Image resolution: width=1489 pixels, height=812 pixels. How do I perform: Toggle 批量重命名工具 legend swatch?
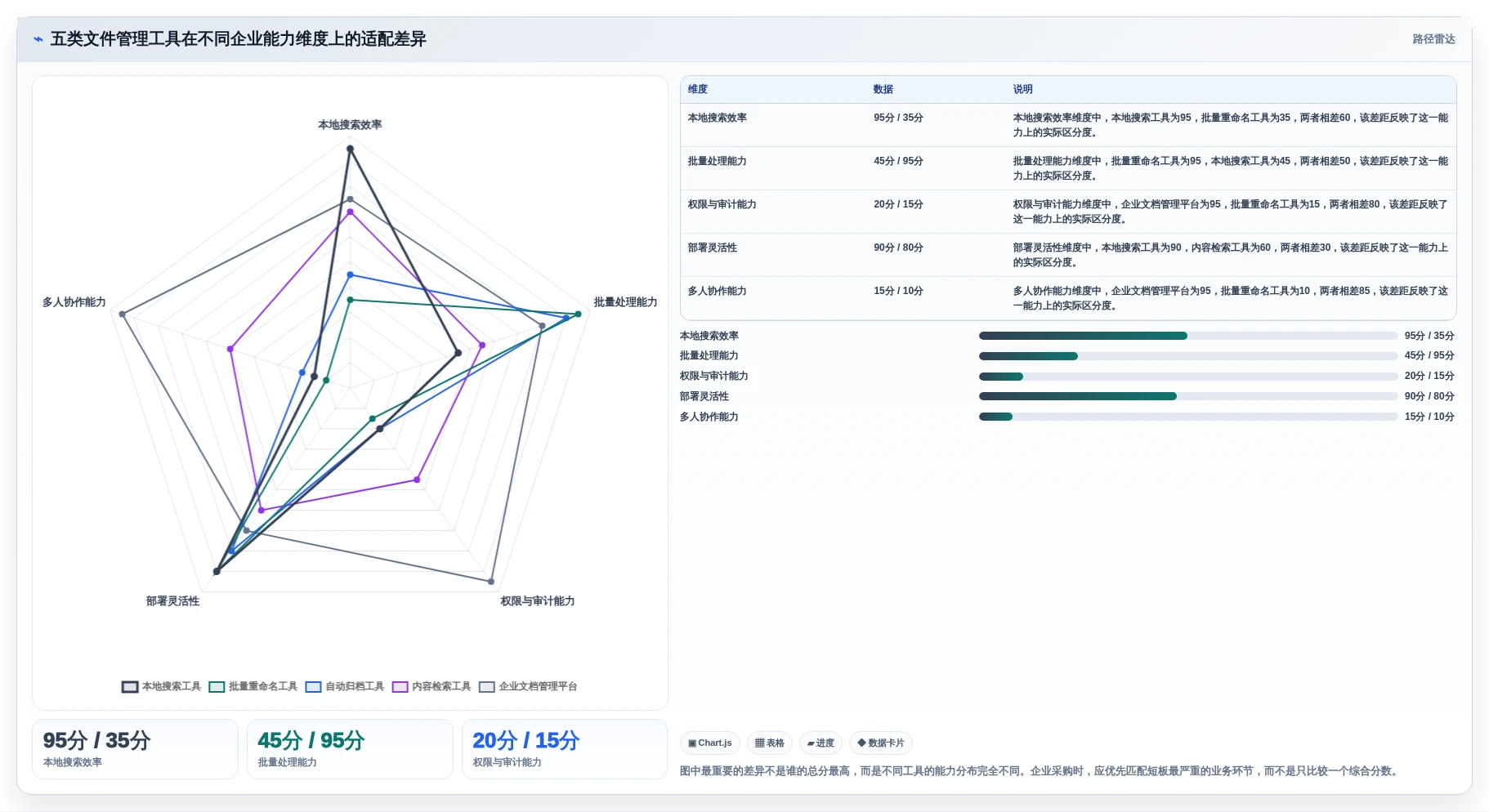pos(217,687)
